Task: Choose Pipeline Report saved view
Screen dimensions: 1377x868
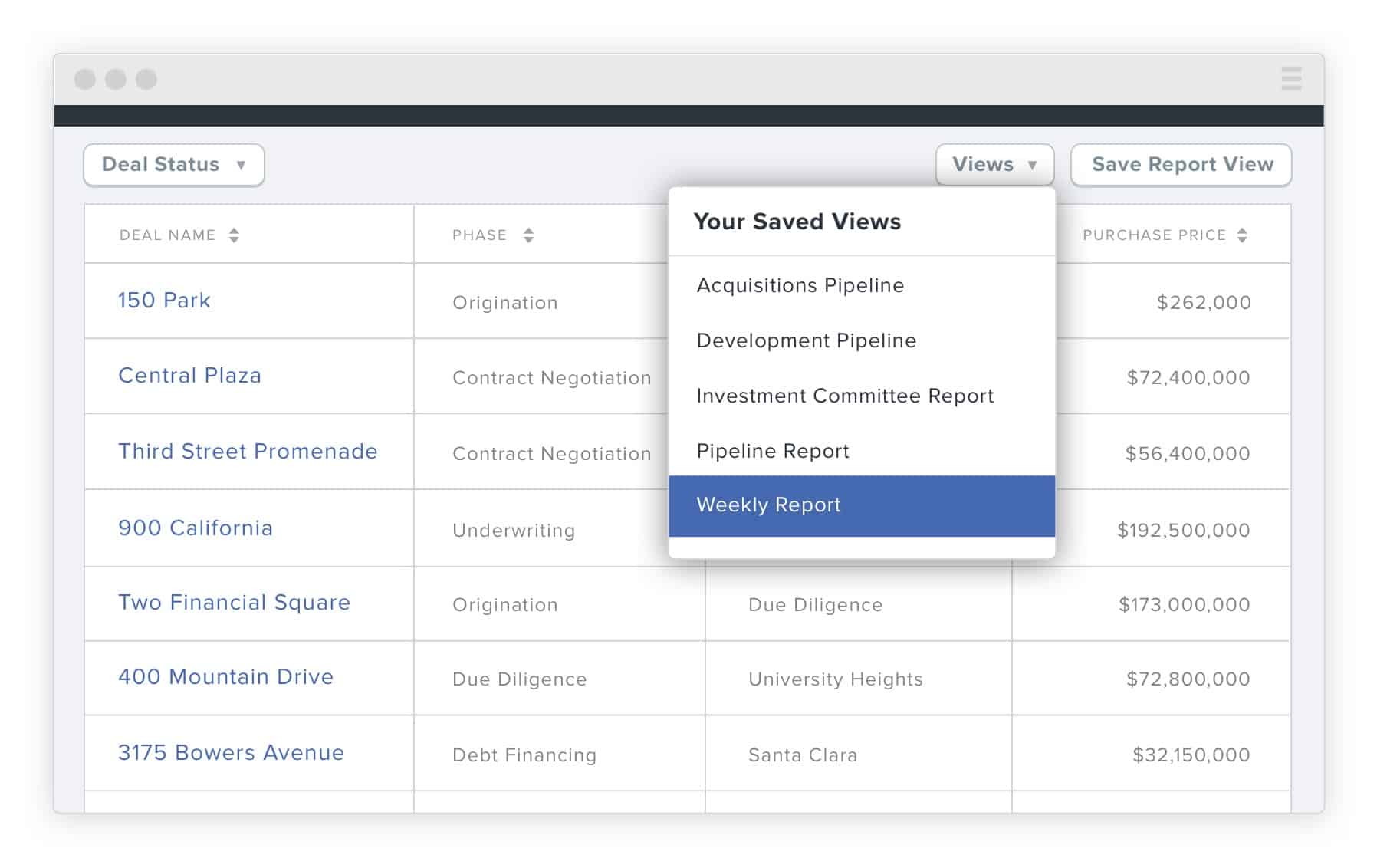Action: pos(862,451)
